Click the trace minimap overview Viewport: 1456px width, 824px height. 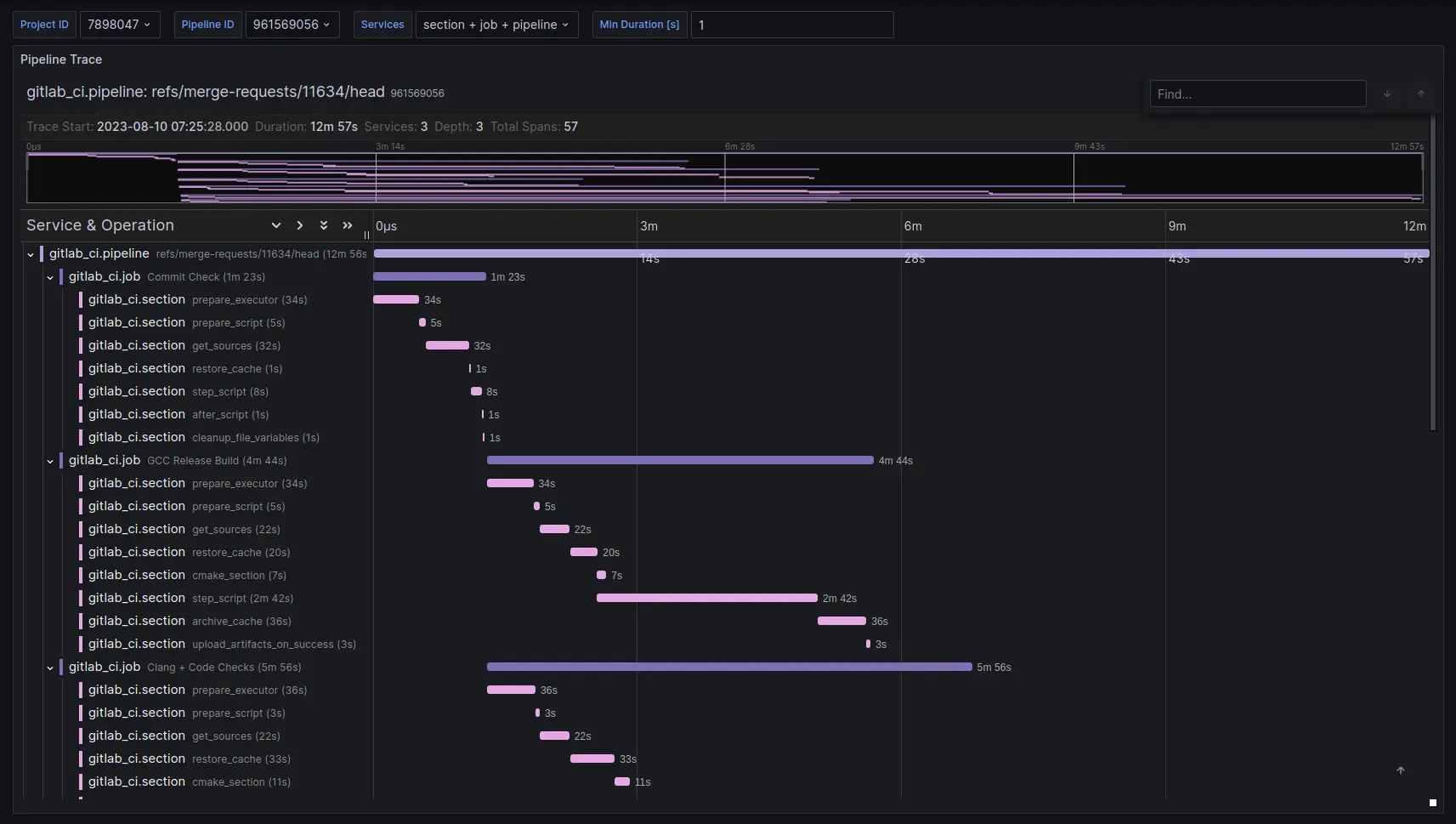(x=725, y=178)
